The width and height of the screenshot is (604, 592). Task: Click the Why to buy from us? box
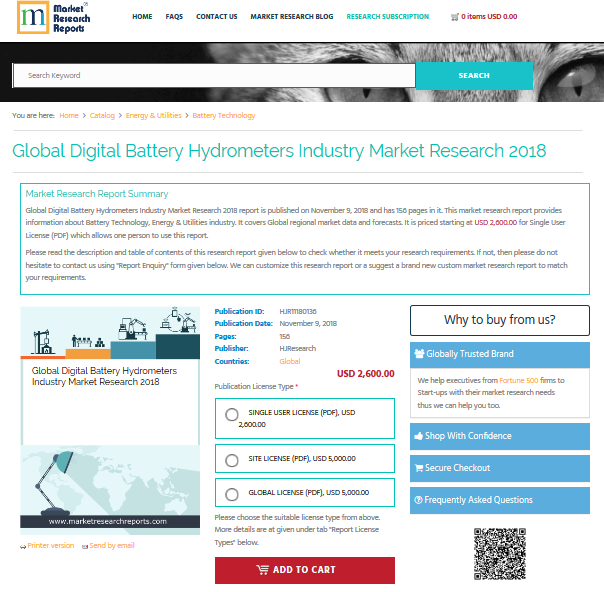click(500, 320)
